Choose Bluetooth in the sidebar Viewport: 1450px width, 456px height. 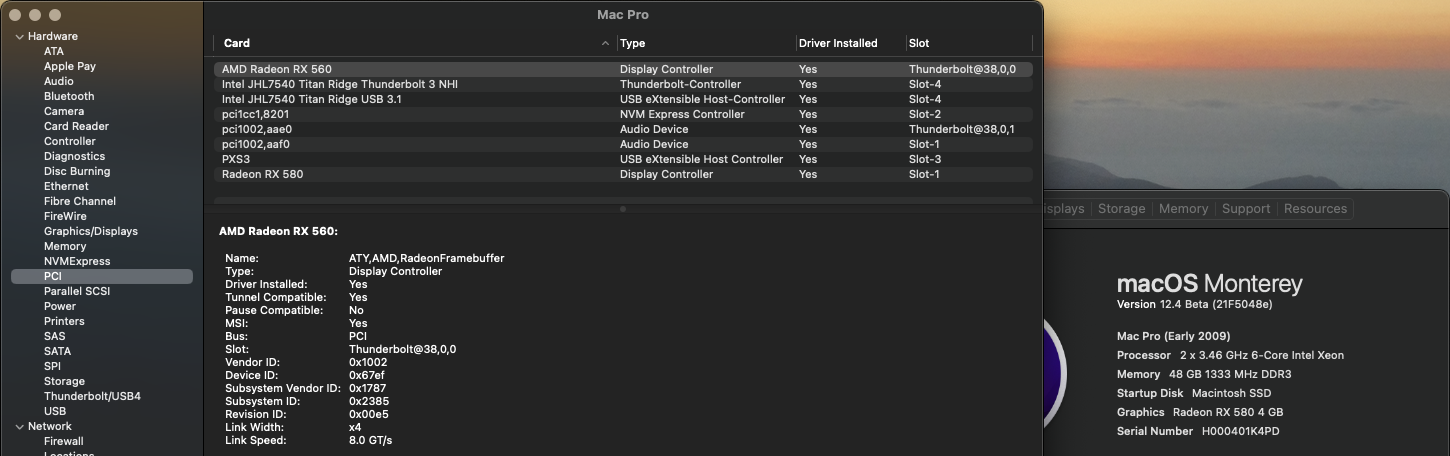(x=69, y=96)
